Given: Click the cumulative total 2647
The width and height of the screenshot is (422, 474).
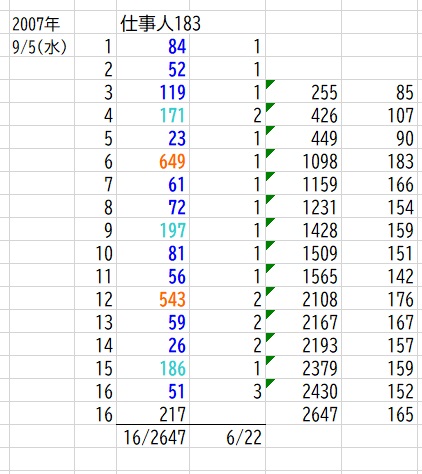Looking at the screenshot, I should click(x=320, y=414).
